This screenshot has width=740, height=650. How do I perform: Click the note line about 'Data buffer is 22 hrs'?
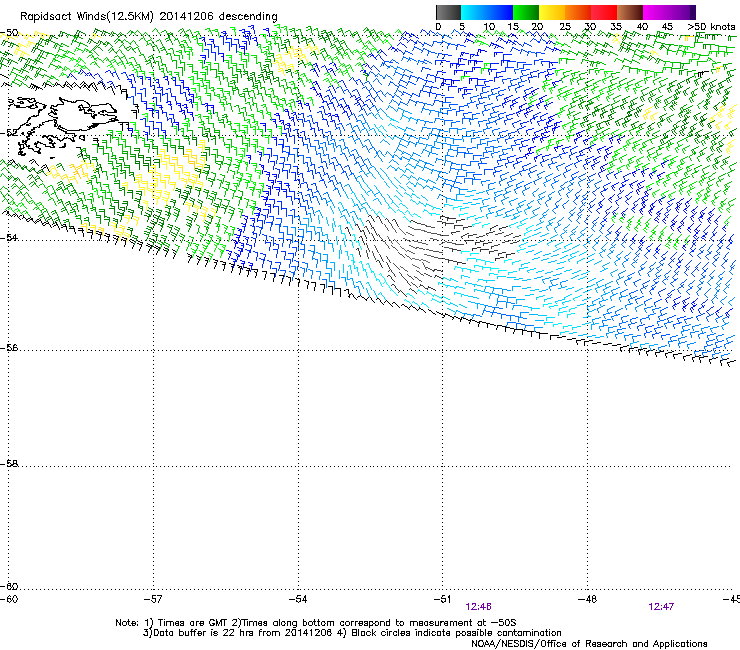click(352, 633)
